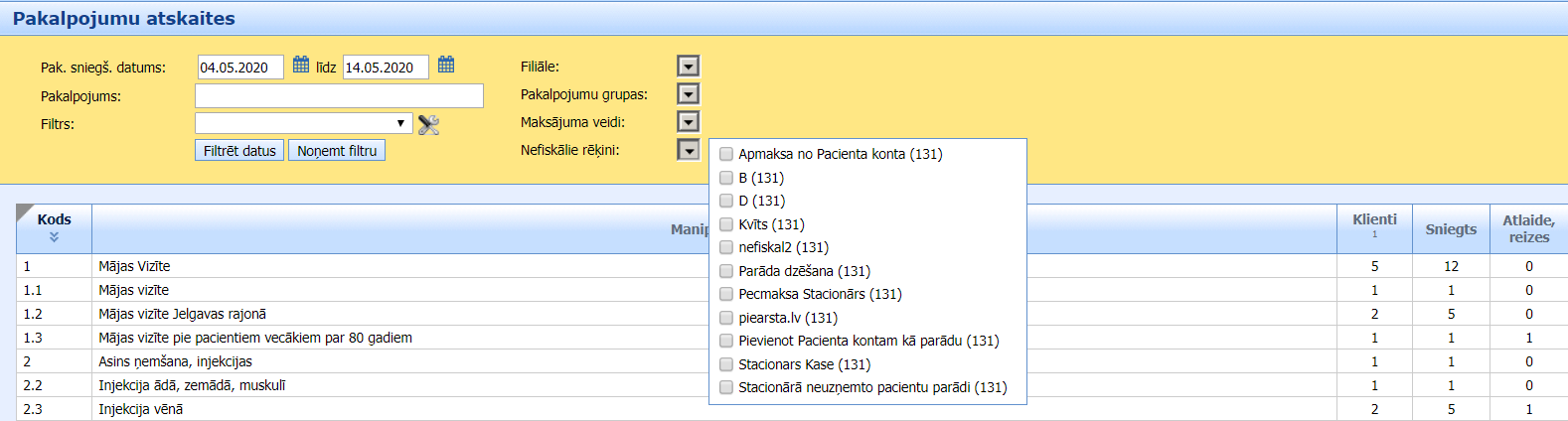Expand the Maksājuma veidi dropdown
This screenshot has height=421, width=1568.
coord(688,122)
